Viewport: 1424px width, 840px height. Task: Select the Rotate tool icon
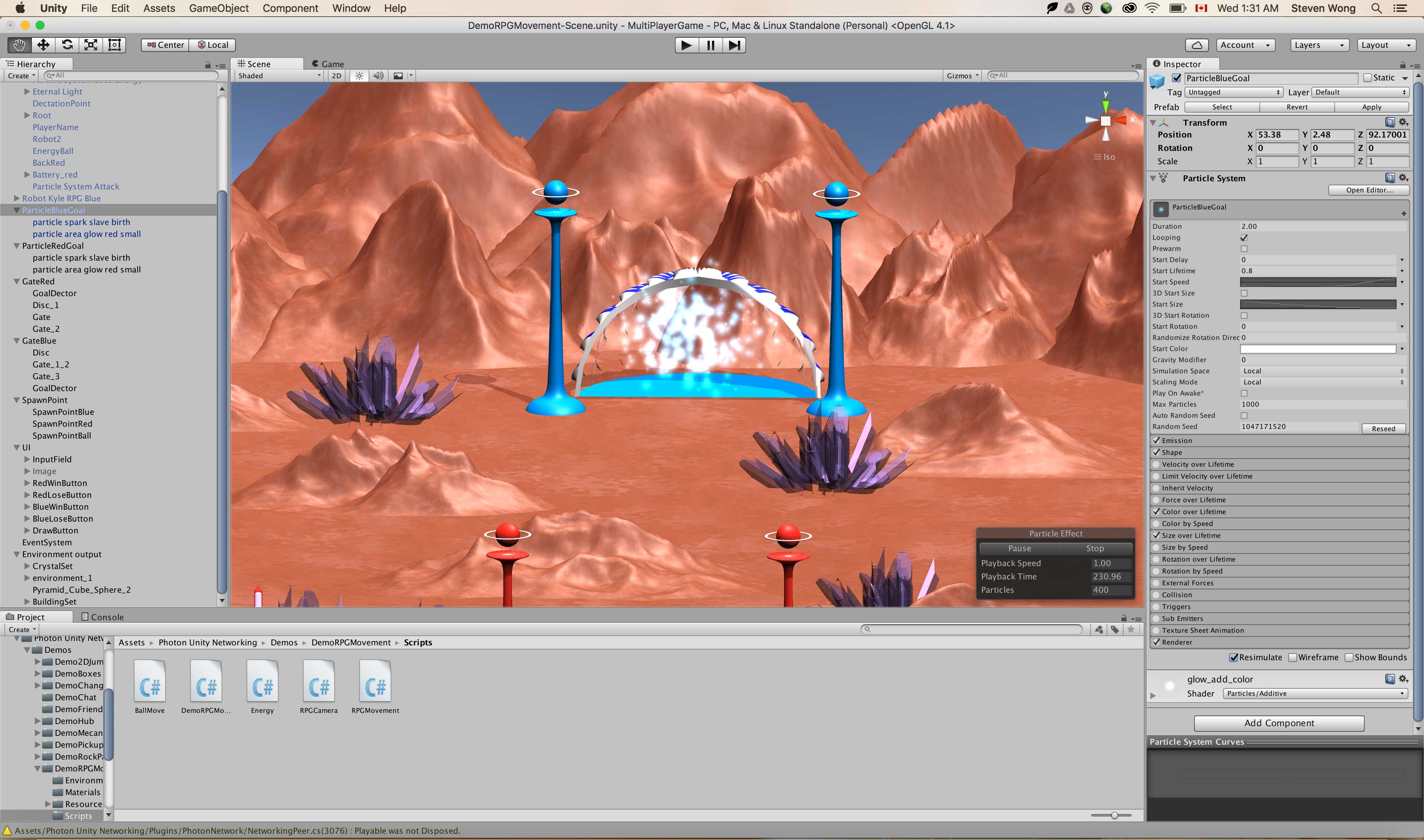tap(67, 45)
